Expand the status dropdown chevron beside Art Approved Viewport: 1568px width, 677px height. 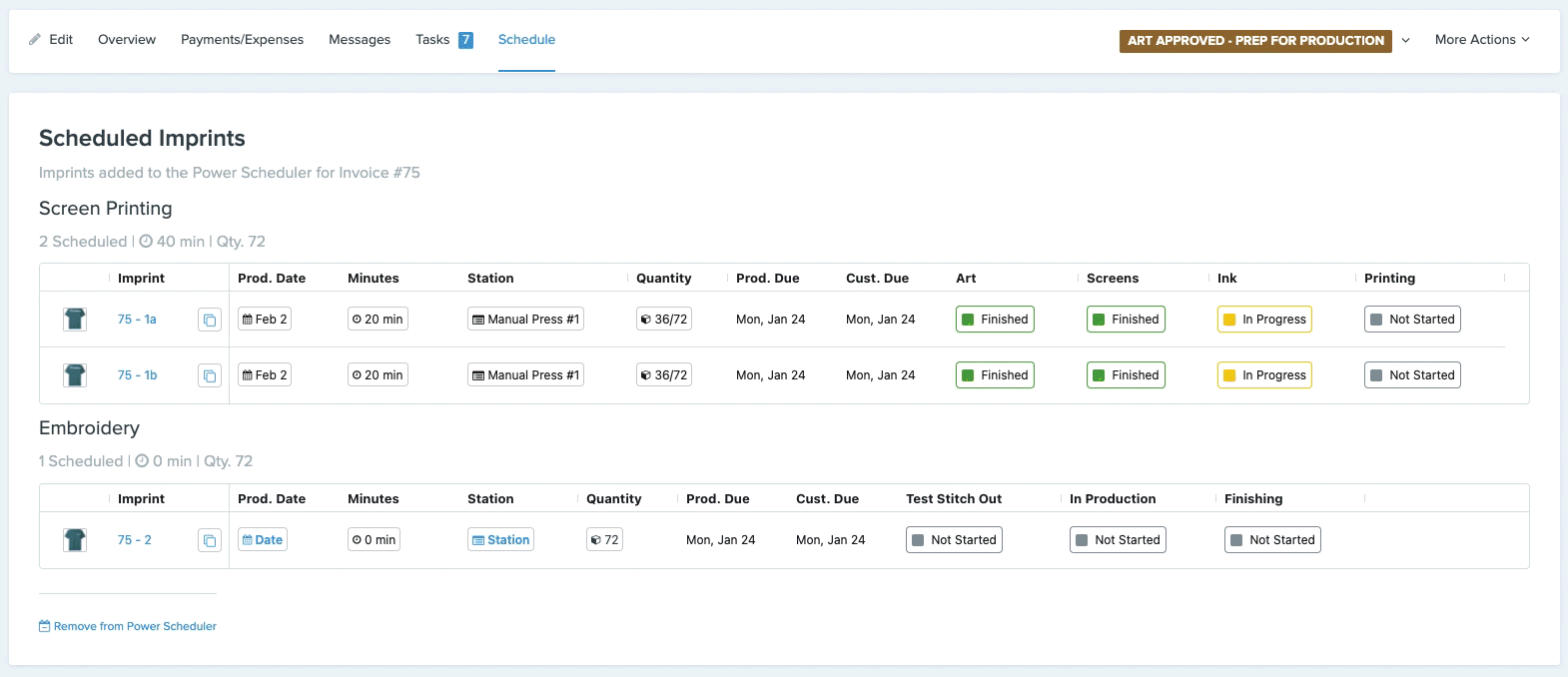(1405, 41)
